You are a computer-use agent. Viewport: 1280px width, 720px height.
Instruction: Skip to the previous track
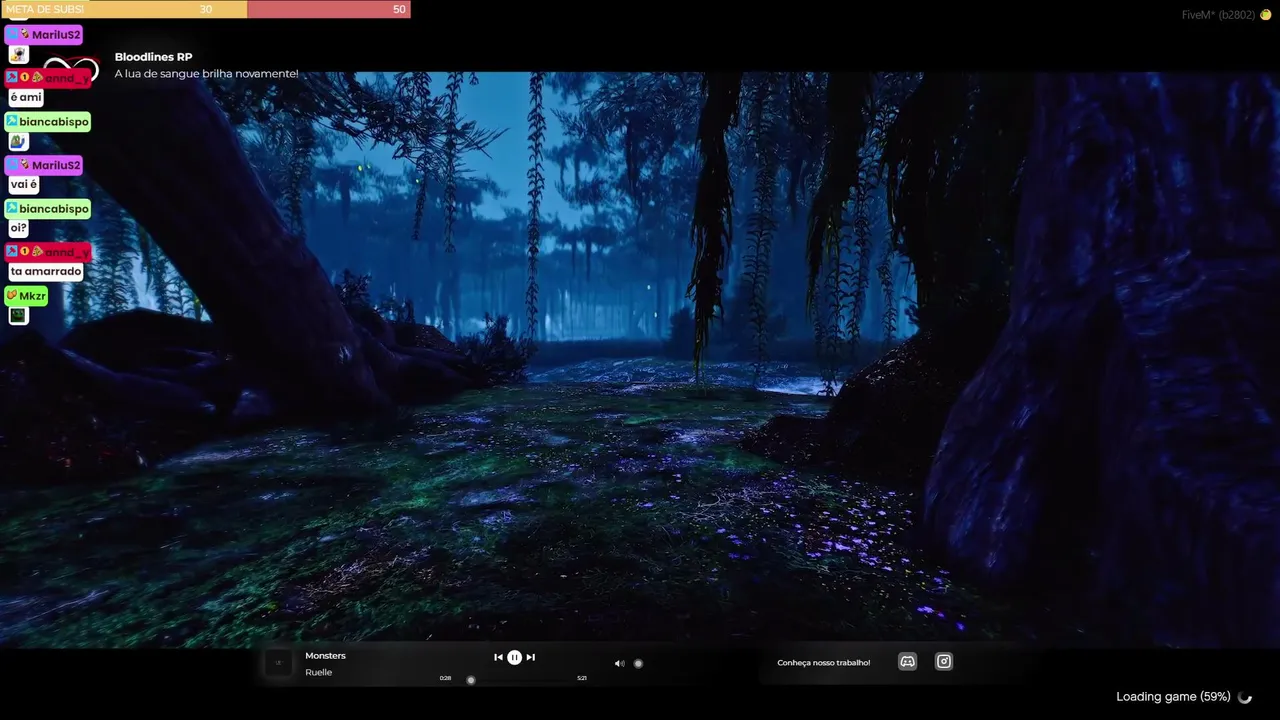click(498, 657)
